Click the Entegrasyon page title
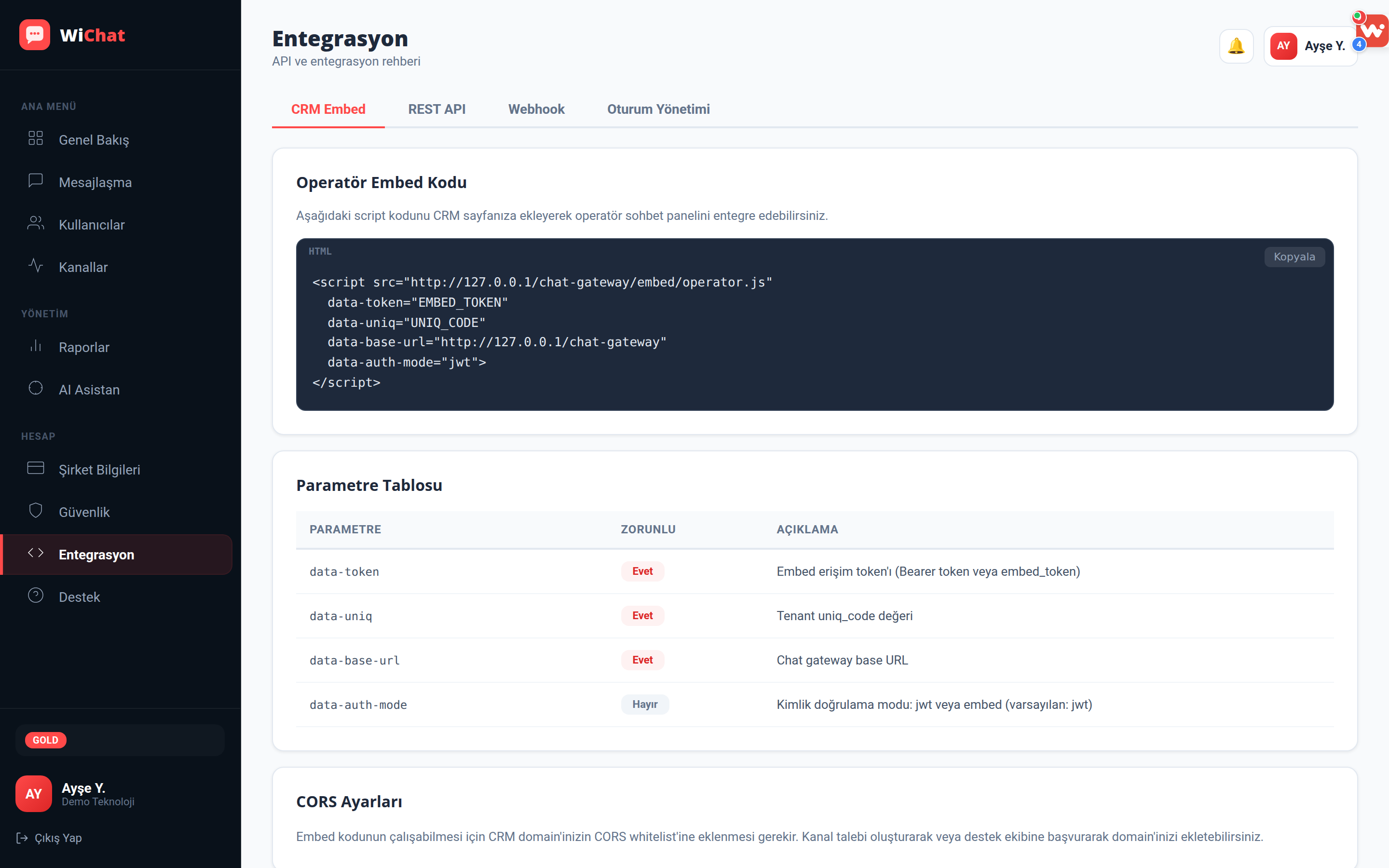Viewport: 1389px width, 868px height. (x=340, y=39)
